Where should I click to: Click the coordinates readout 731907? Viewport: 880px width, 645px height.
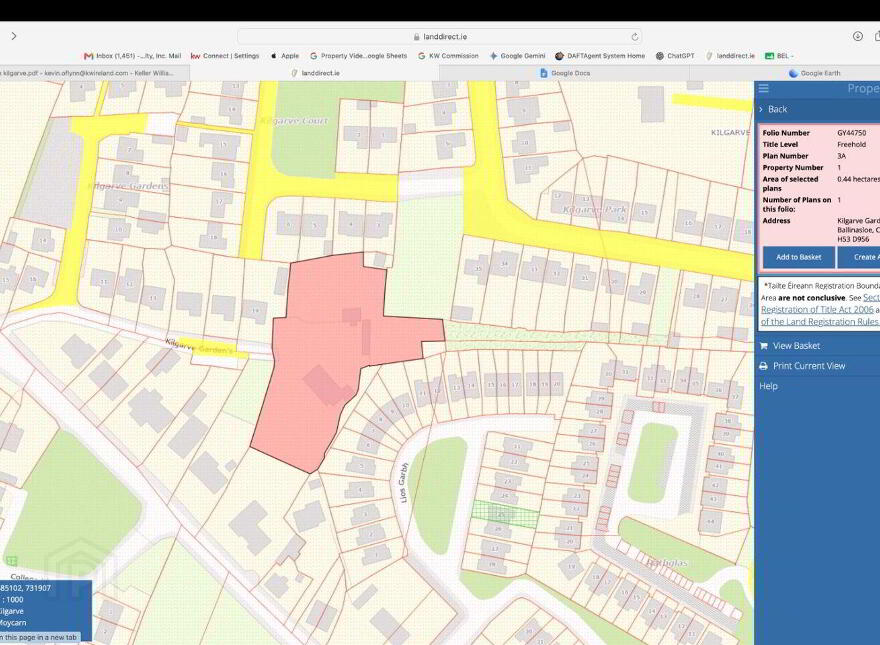38,588
